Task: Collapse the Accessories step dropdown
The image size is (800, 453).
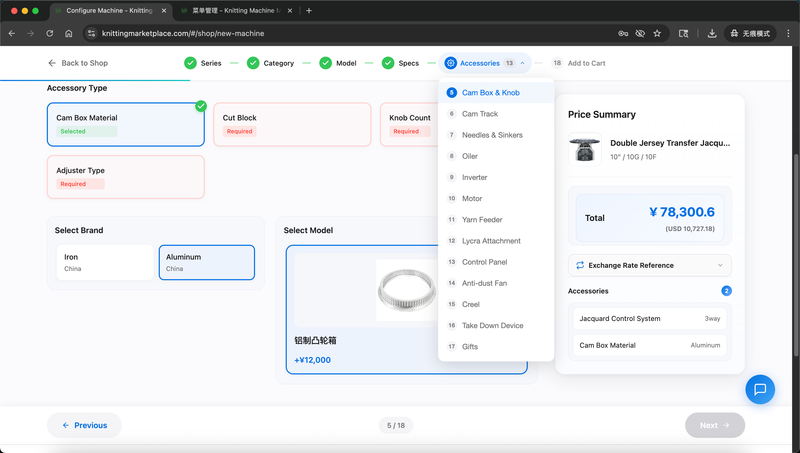Action: [522, 63]
